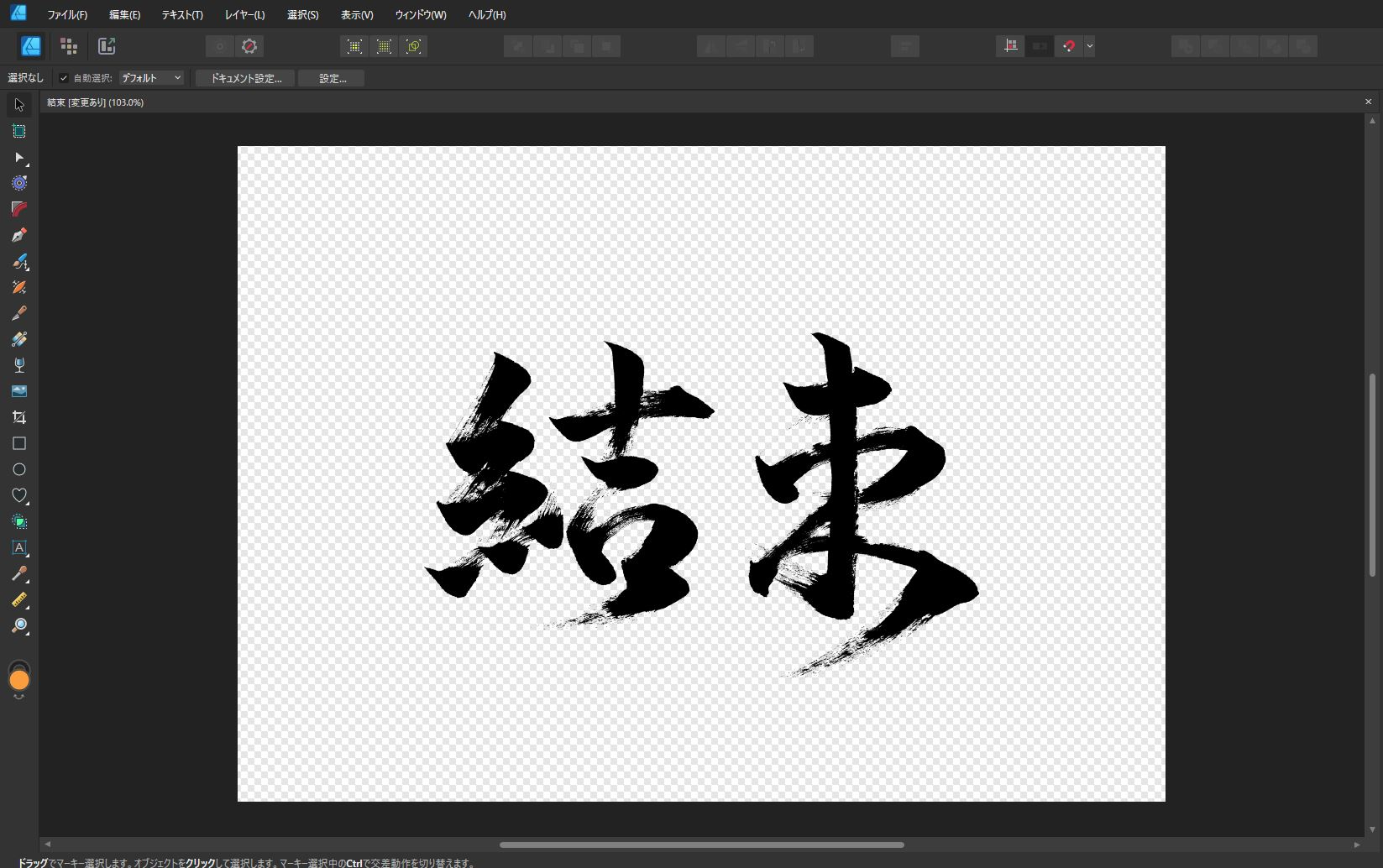Activate the Artistic Text tool

pyautogui.click(x=19, y=547)
